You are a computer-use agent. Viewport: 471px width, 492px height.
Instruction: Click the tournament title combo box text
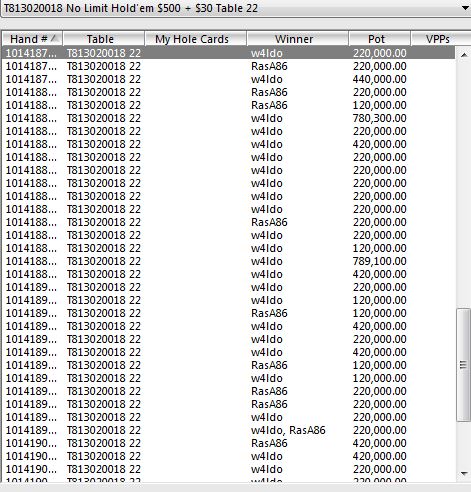131,8
